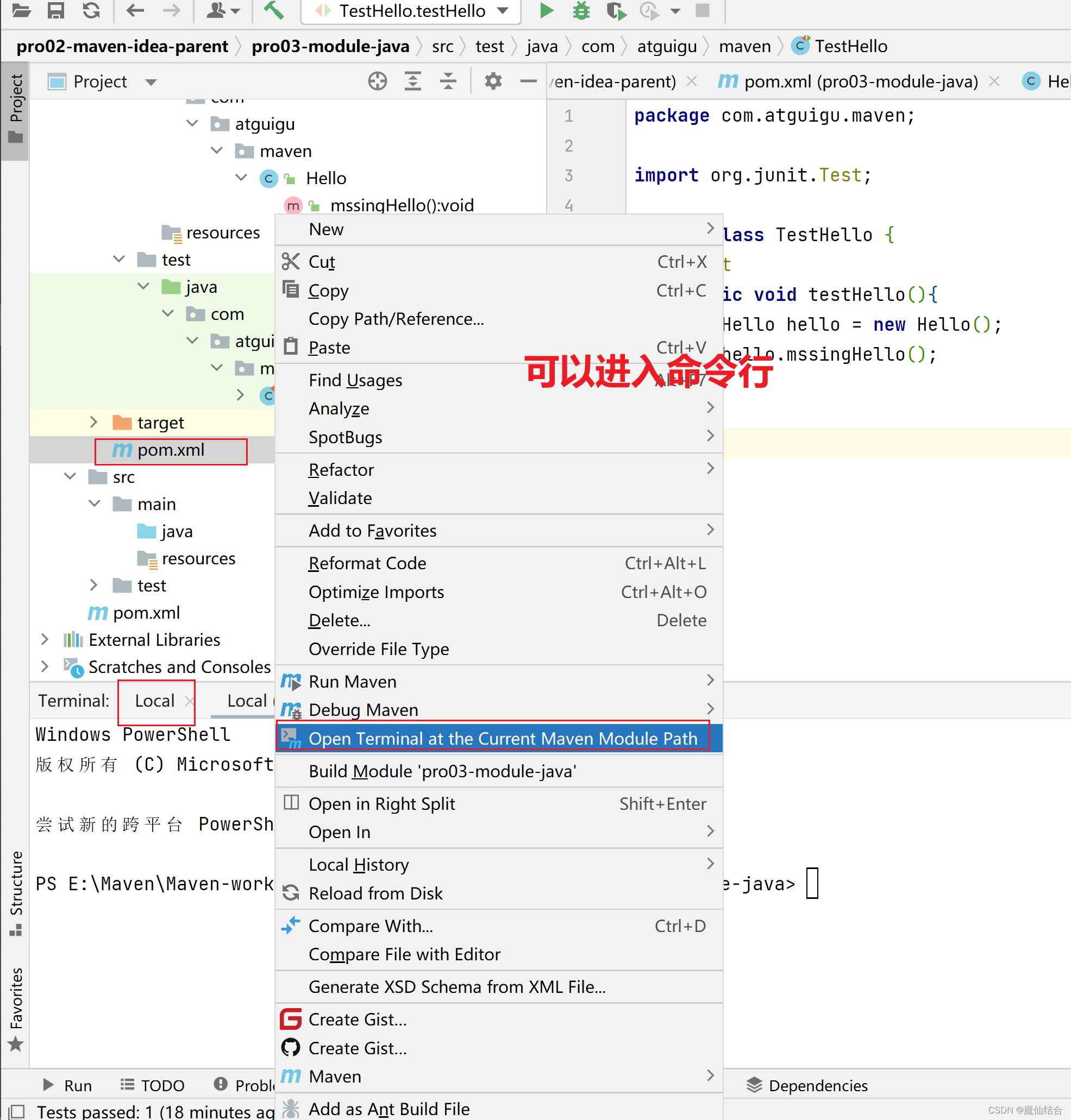This screenshot has height=1120, width=1071.
Task: Open the New submenu in context menu
Action: coord(498,229)
